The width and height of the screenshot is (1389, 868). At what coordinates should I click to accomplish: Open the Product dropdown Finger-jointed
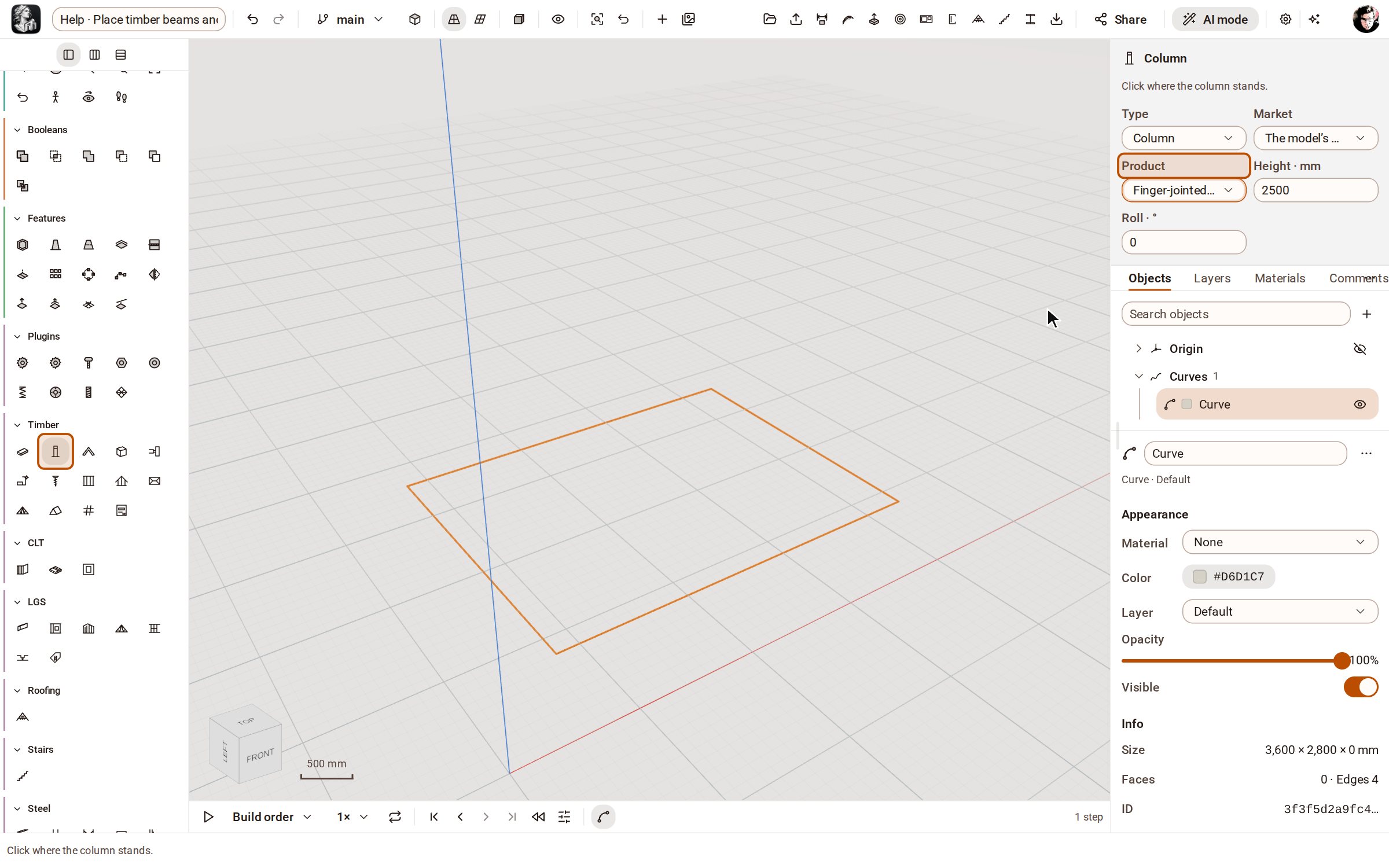click(x=1184, y=190)
